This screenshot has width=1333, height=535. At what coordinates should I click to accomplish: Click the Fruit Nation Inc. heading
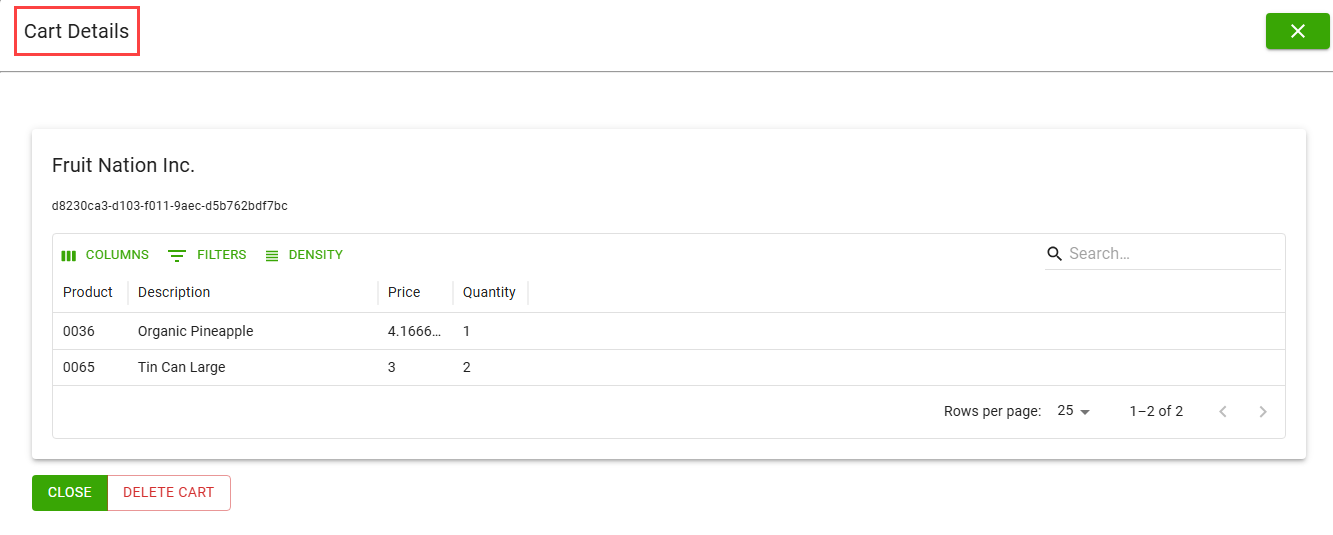point(123,165)
